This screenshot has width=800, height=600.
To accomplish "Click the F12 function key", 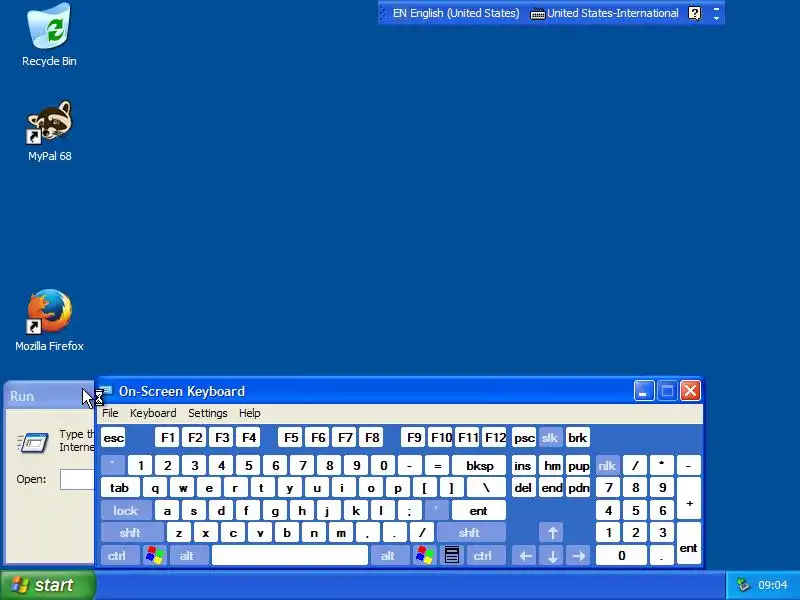I will tap(495, 438).
